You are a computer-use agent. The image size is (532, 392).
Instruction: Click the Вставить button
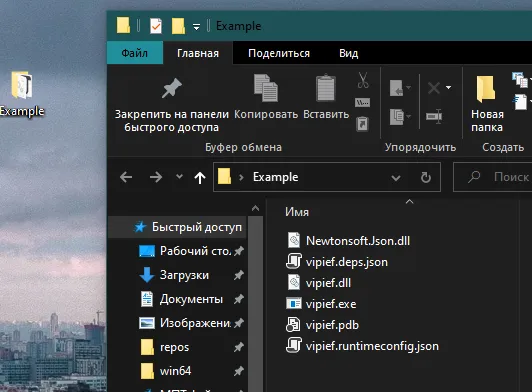pyautogui.click(x=326, y=97)
